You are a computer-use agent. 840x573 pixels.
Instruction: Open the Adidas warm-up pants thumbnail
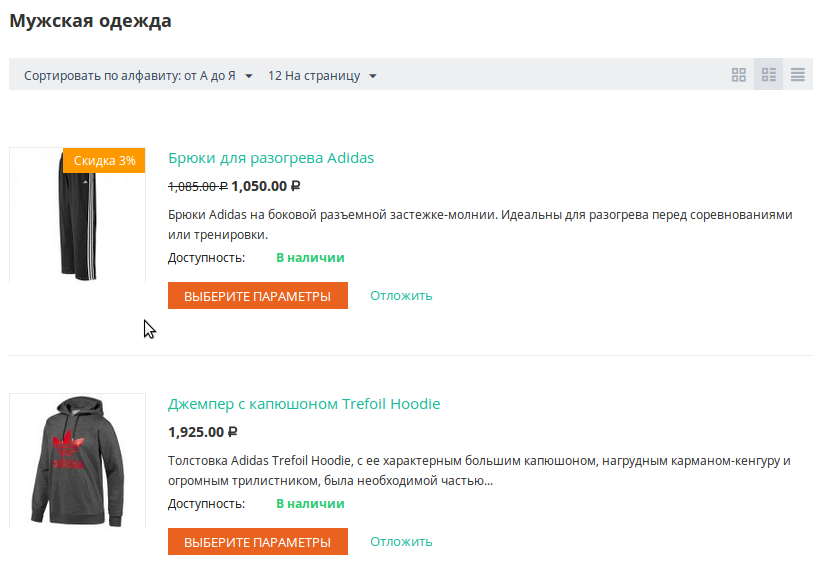pos(77,216)
